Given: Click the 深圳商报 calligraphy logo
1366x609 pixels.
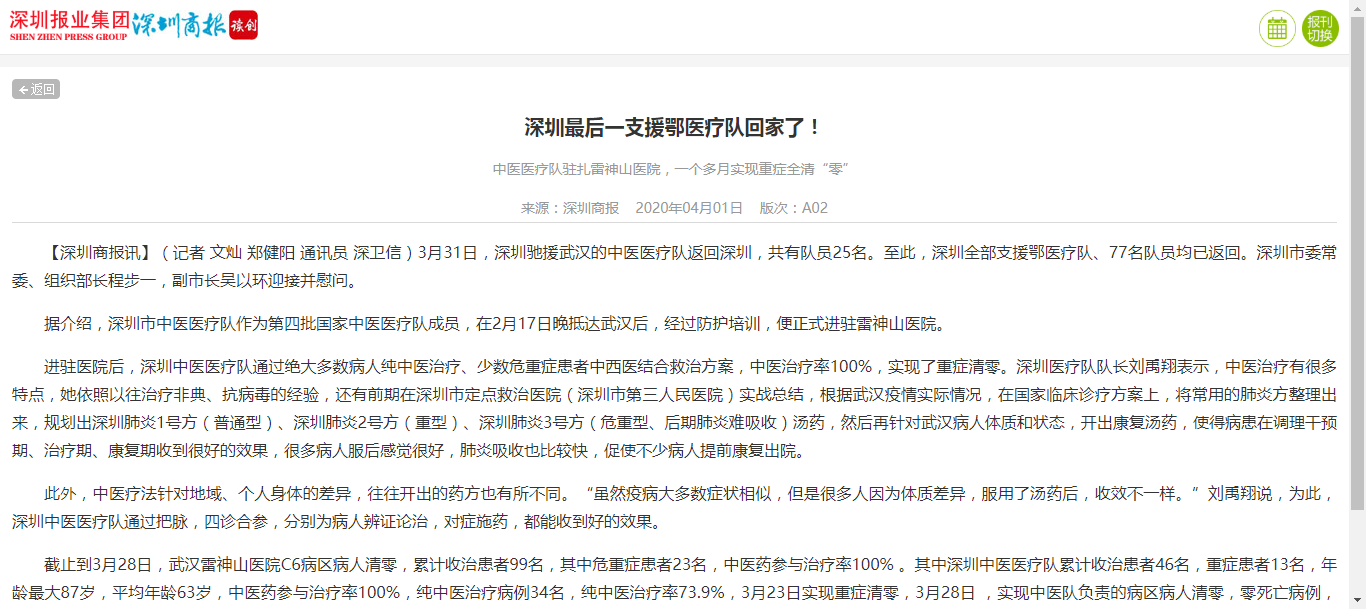Looking at the screenshot, I should pos(179,25).
